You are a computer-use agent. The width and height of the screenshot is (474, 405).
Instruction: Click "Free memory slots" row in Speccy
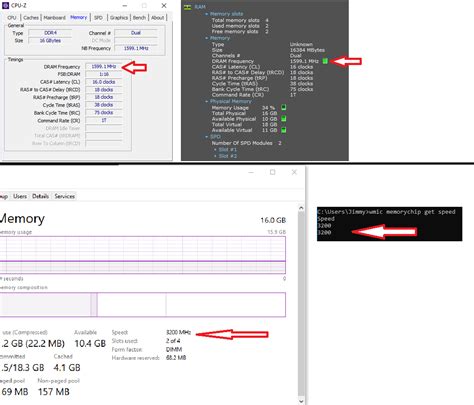click(240, 31)
